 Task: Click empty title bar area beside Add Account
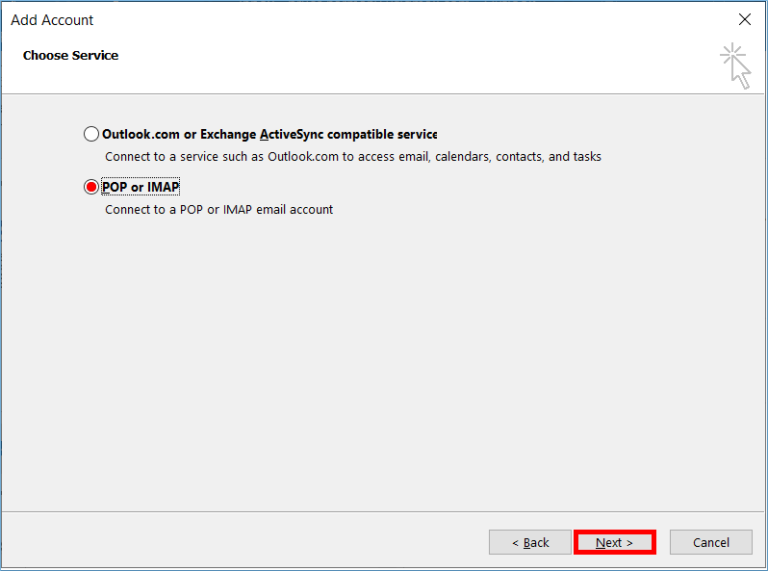pos(400,20)
